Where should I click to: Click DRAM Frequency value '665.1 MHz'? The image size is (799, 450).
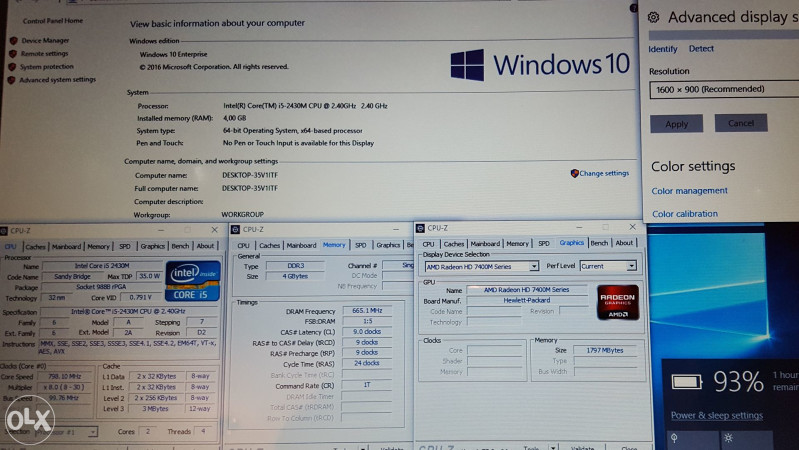pos(367,310)
